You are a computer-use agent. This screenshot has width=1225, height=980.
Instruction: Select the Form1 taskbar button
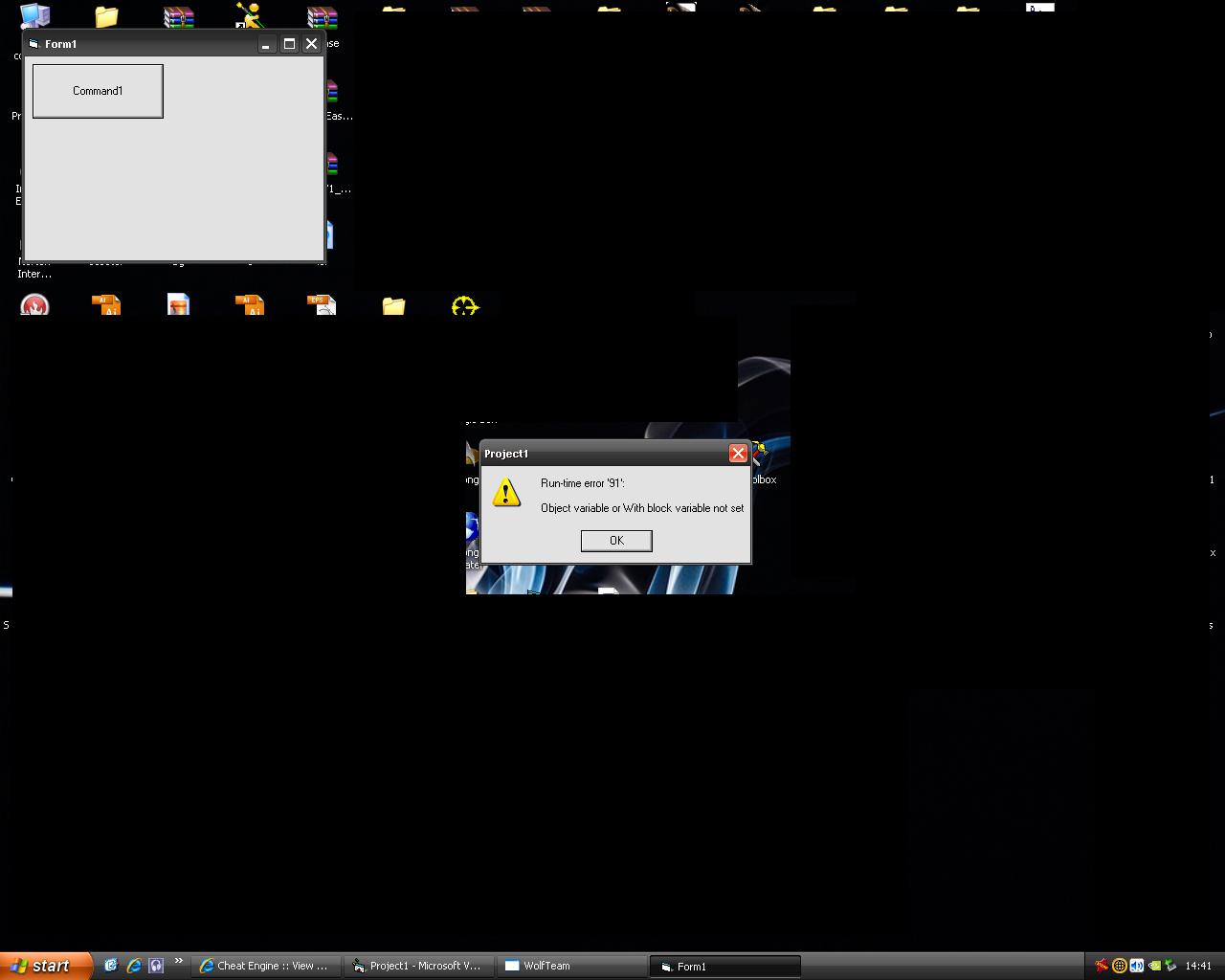(x=724, y=966)
